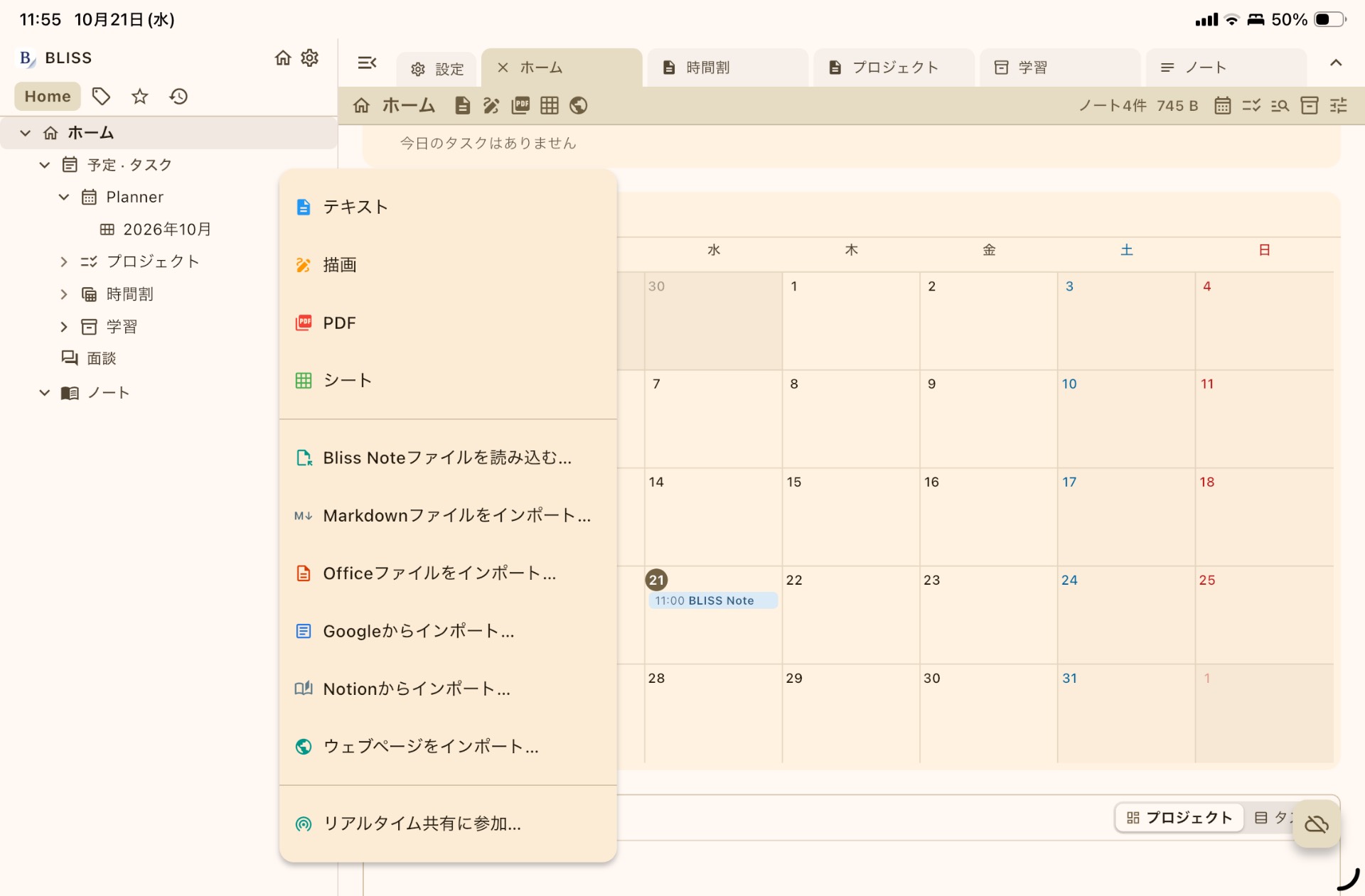The image size is (1365, 896).
Task: Collapse the sidebar with menu-collapse icon
Action: click(367, 63)
